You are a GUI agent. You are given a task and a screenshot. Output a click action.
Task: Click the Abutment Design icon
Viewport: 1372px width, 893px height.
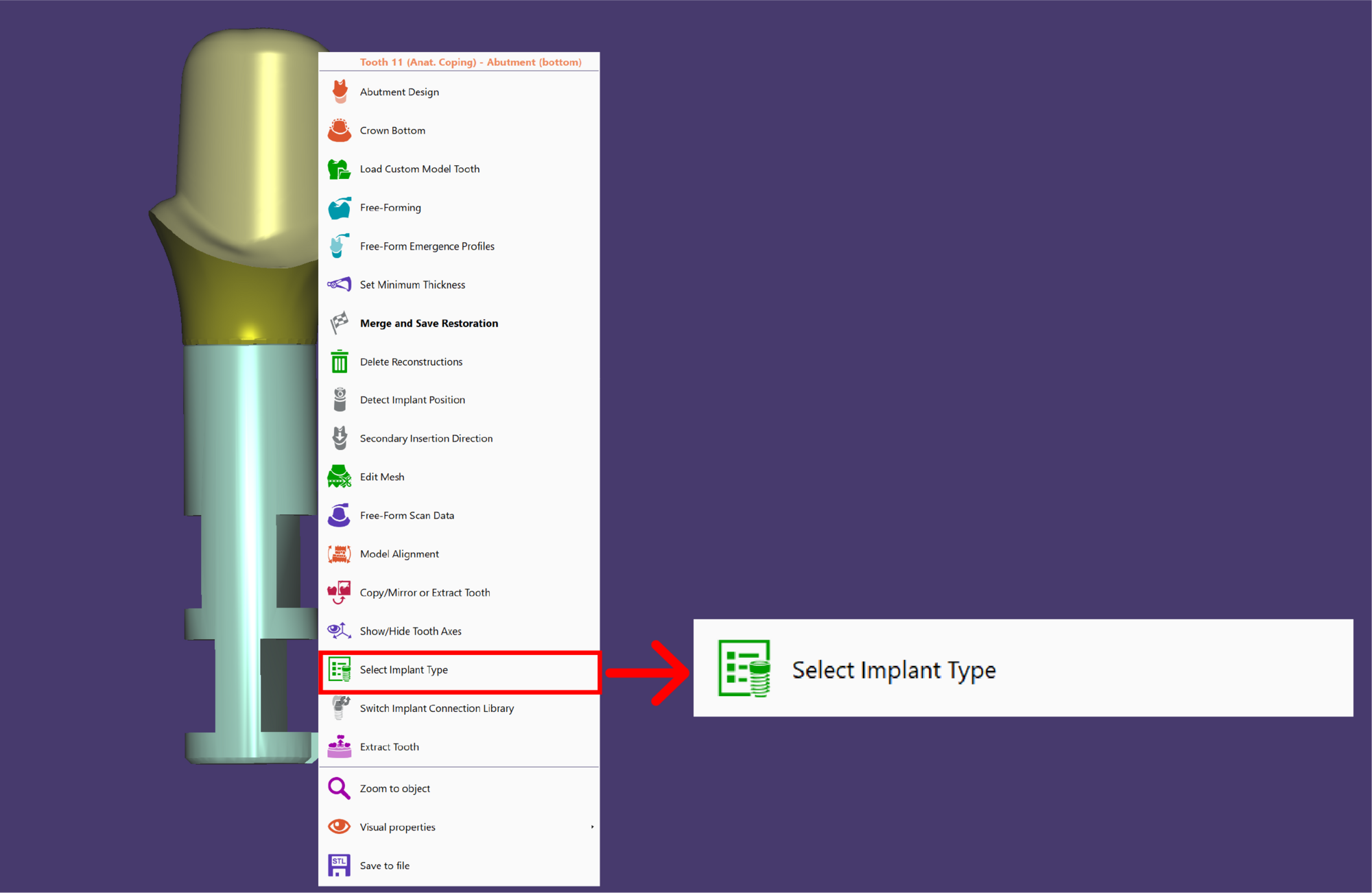pyautogui.click(x=340, y=92)
